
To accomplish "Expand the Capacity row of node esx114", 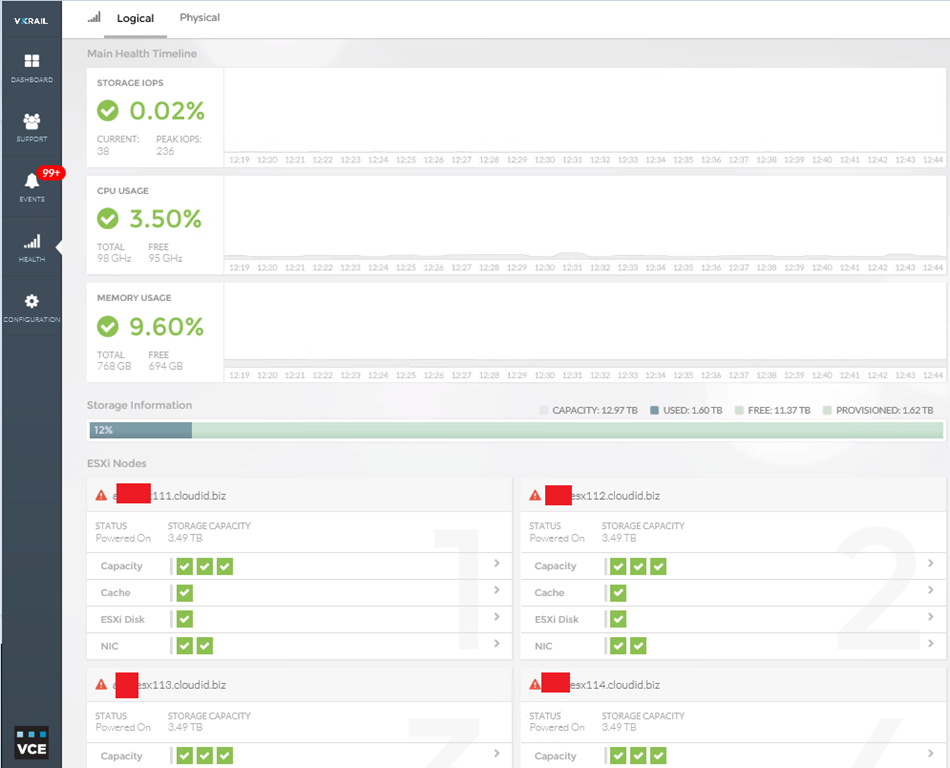I will [x=931, y=753].
